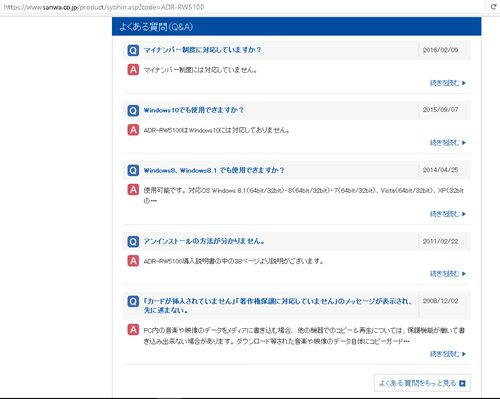The width and height of the screenshot is (500, 399).
Task: Click the answer text starting 使用可能です
Action: [303, 195]
